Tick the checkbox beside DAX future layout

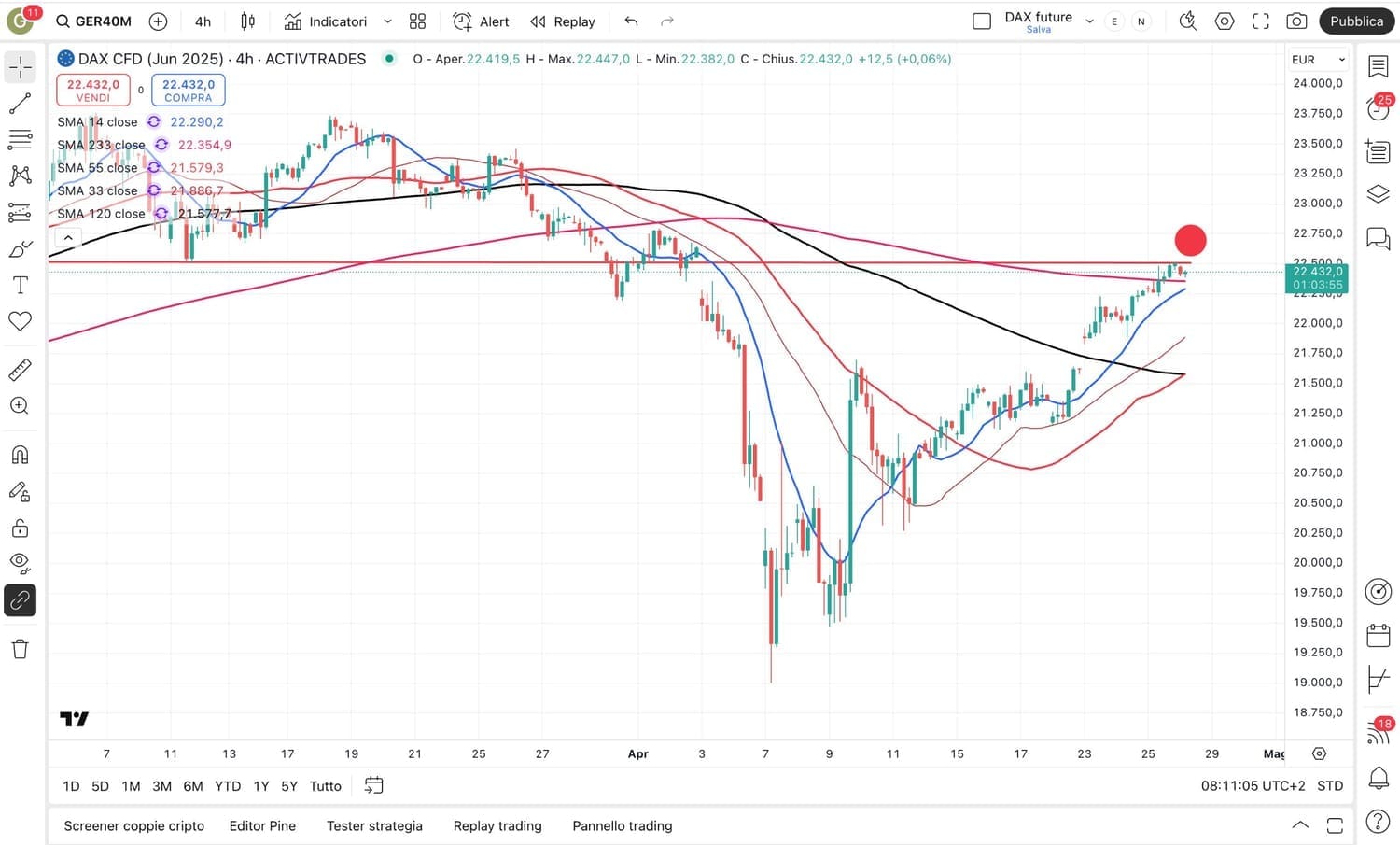tap(982, 21)
